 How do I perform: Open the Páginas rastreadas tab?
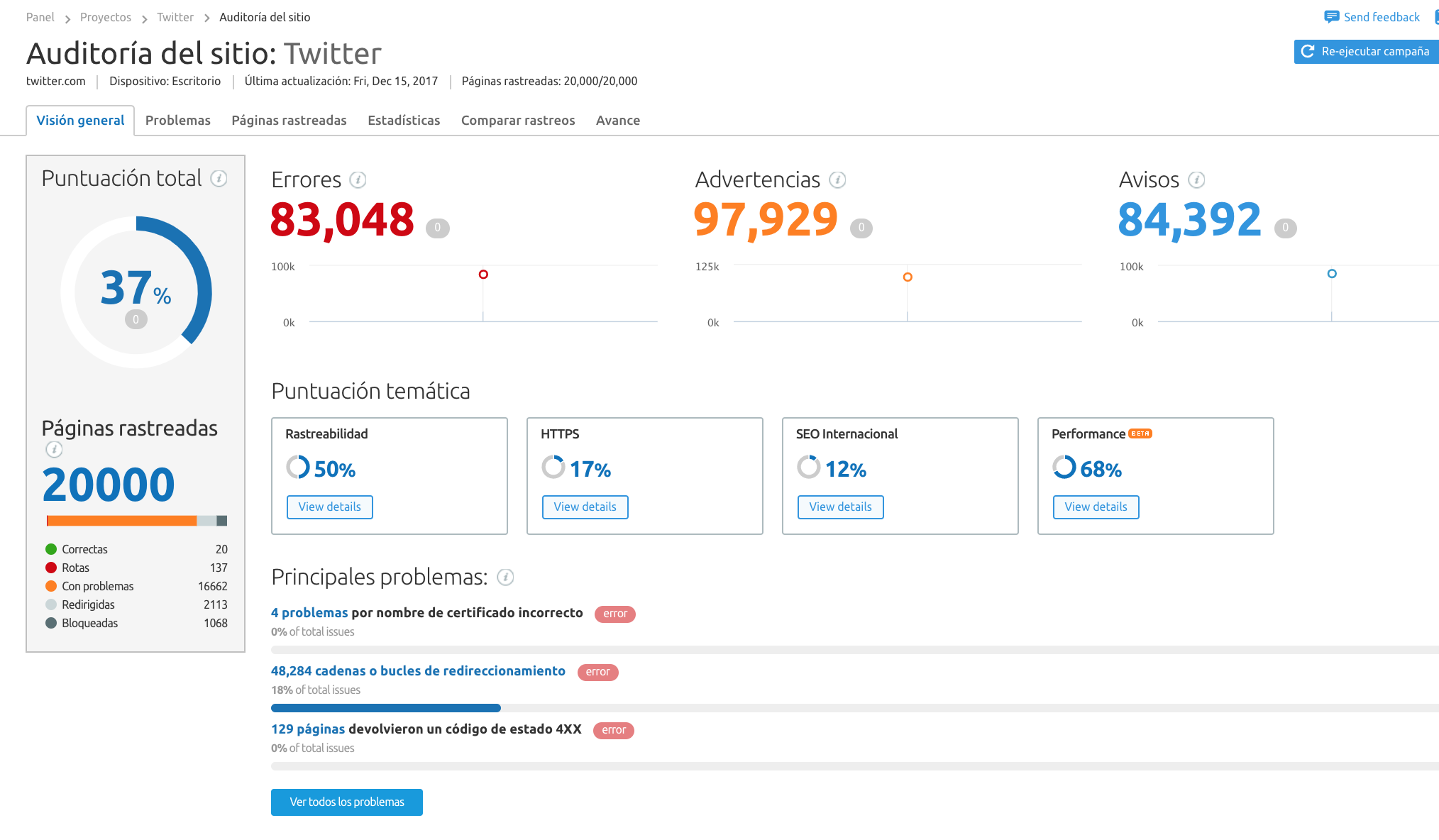pos(289,121)
